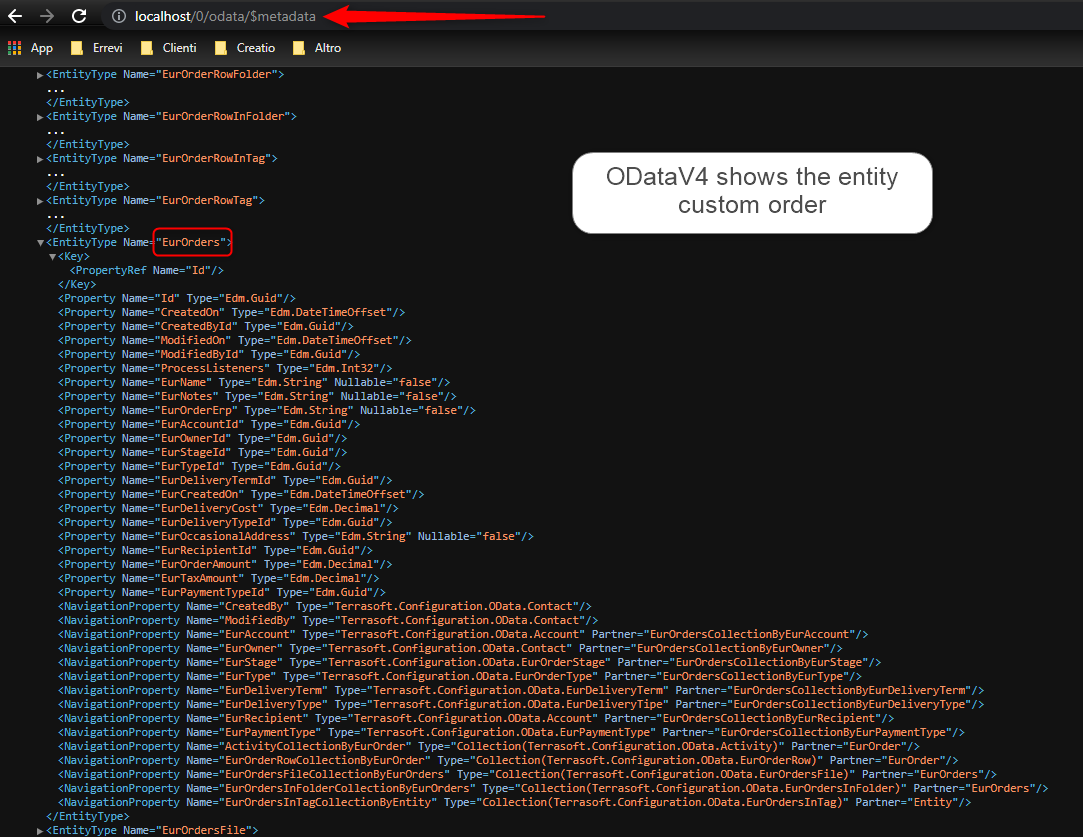Select the EurOrdersInFolderCollectionByEurOrders navigation line
Viewport: 1083px width, 837px height.
coord(553,788)
